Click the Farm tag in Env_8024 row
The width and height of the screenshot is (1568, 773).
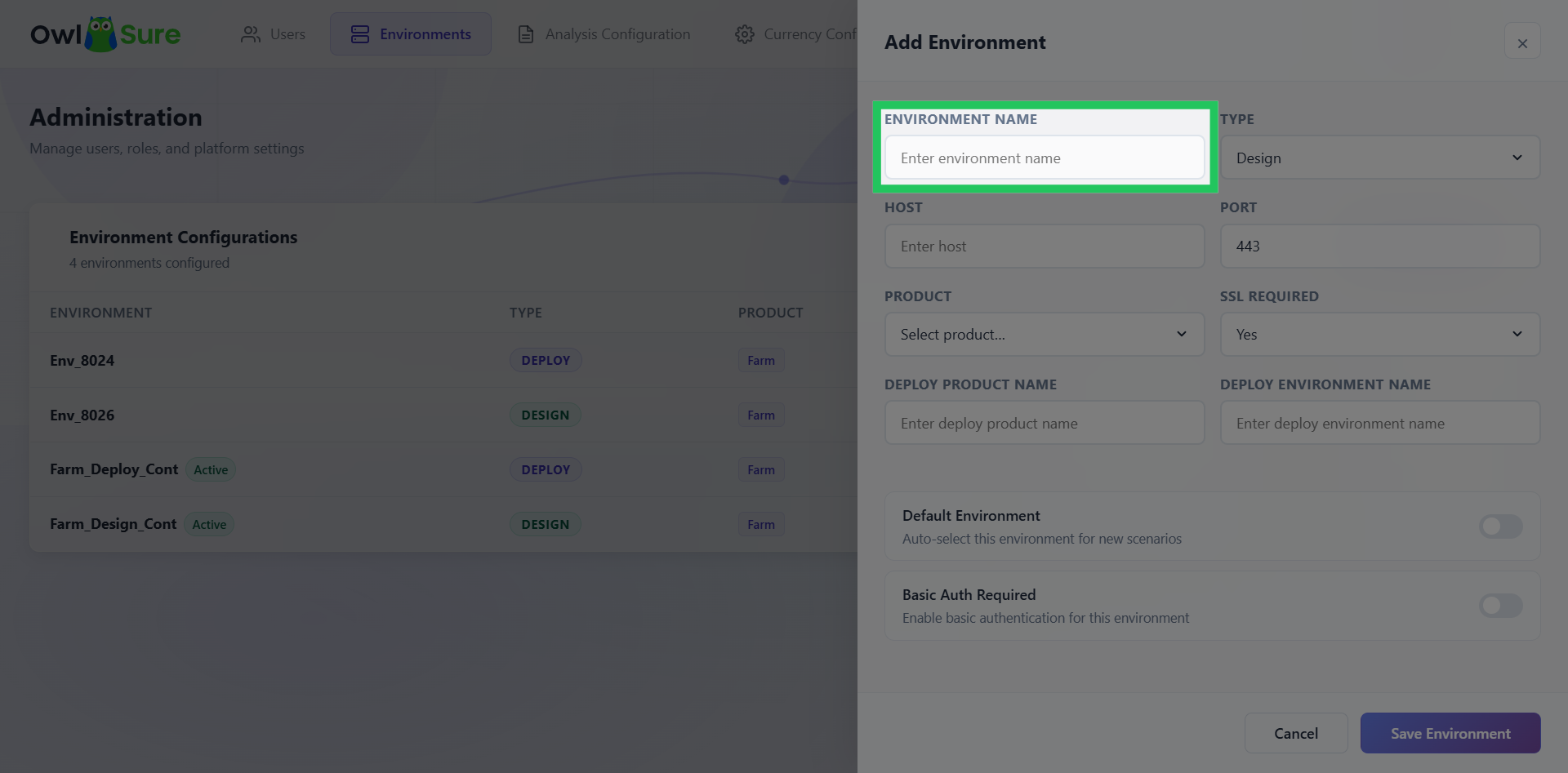tap(761, 360)
